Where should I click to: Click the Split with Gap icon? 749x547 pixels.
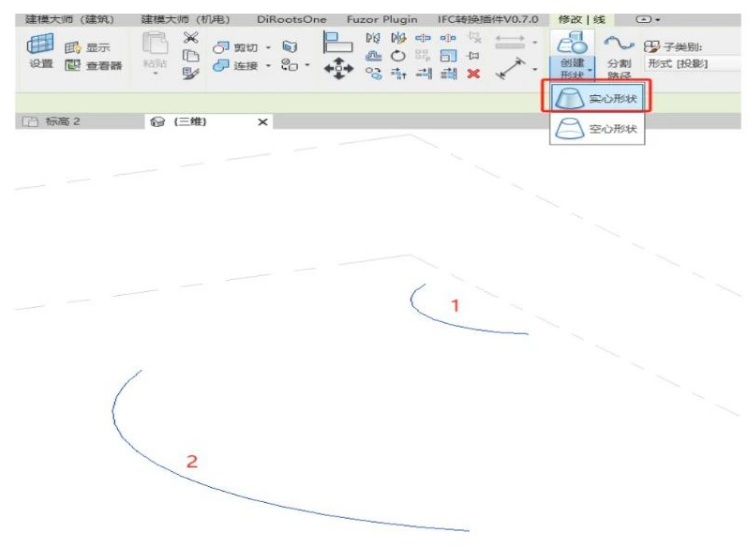448,37
